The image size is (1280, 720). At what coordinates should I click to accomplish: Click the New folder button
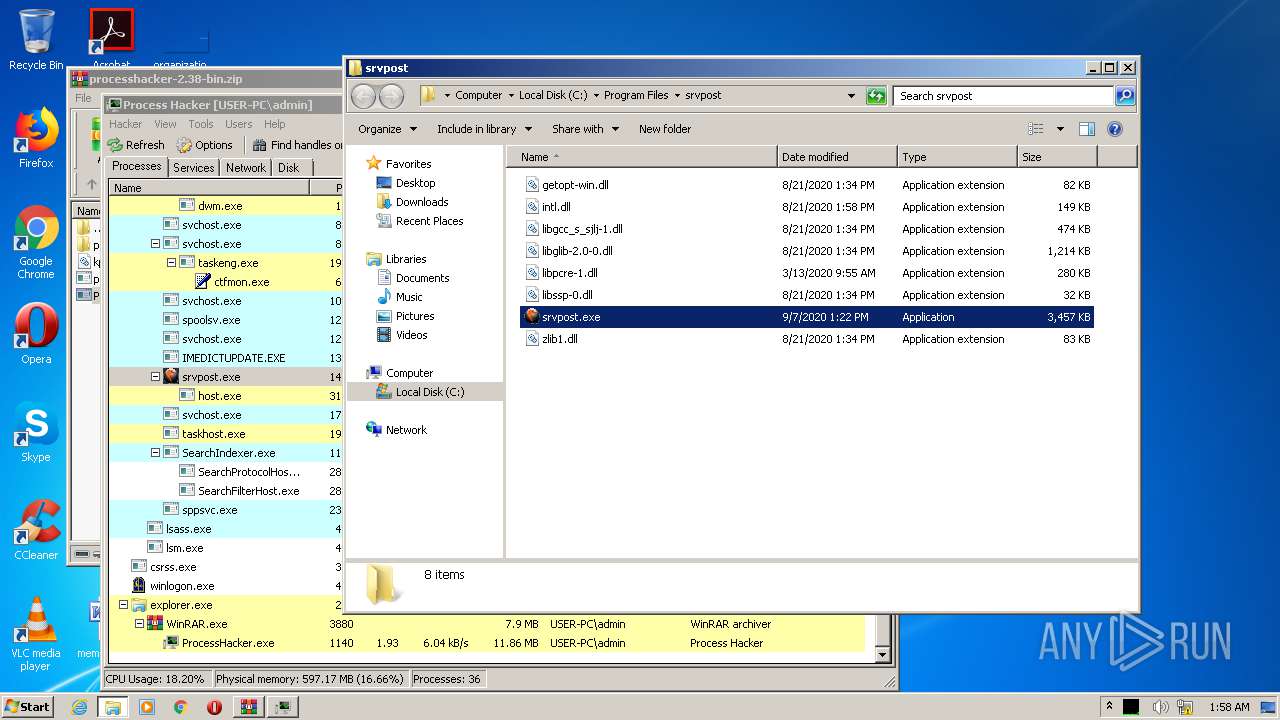[665, 129]
